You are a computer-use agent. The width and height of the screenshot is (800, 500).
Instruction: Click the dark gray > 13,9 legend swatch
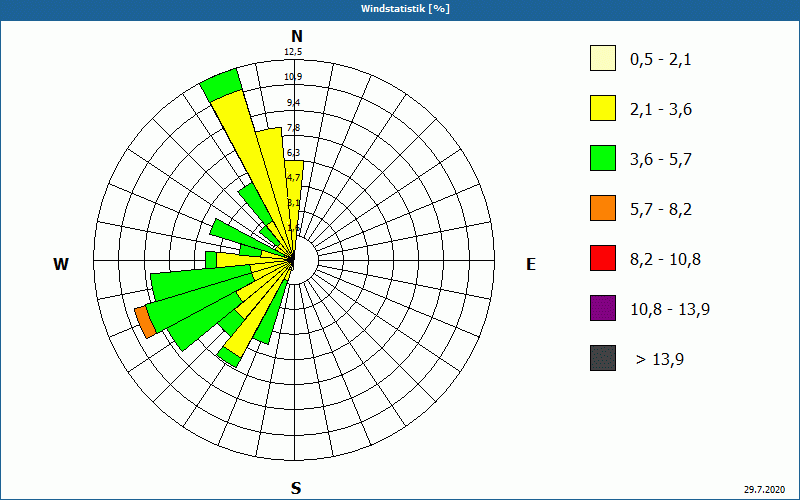point(603,358)
